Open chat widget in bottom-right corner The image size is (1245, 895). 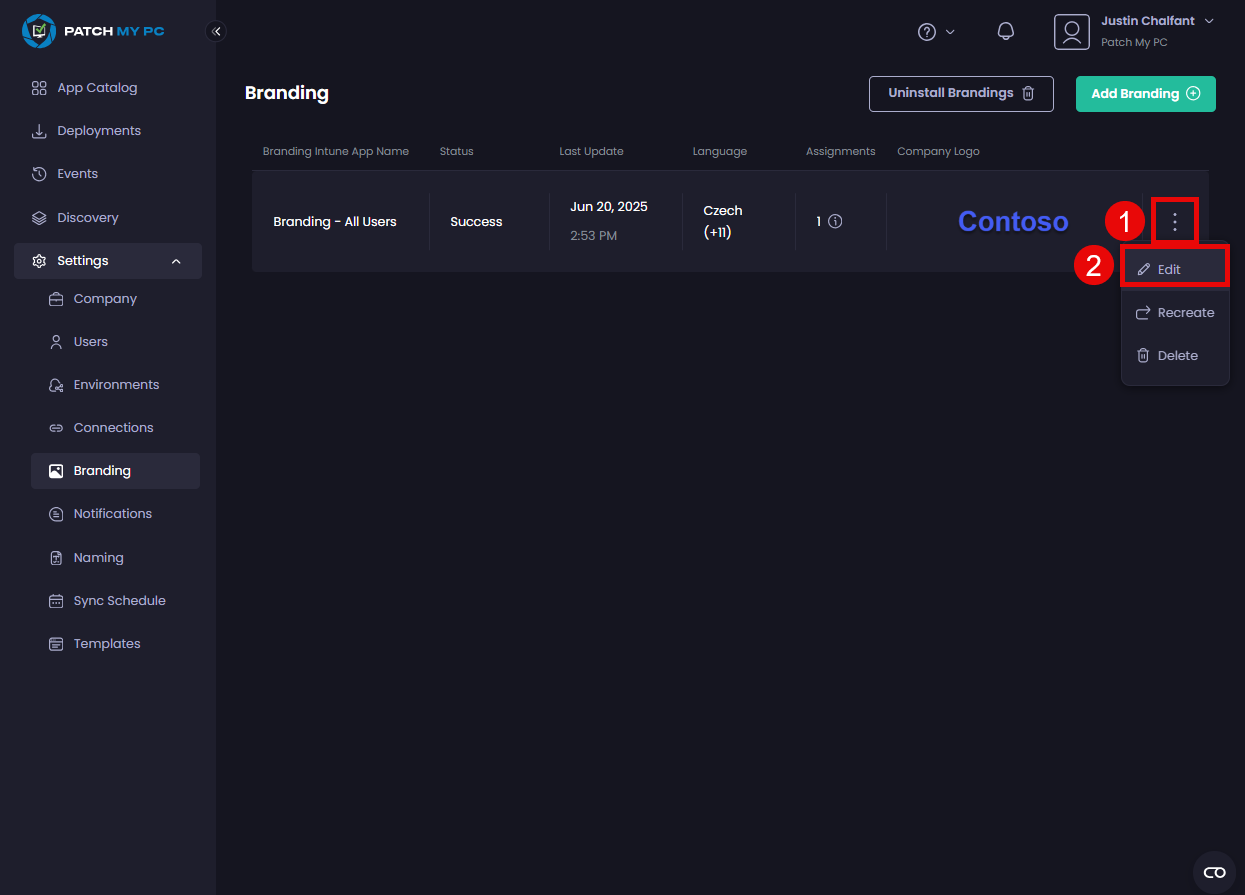(1214, 872)
